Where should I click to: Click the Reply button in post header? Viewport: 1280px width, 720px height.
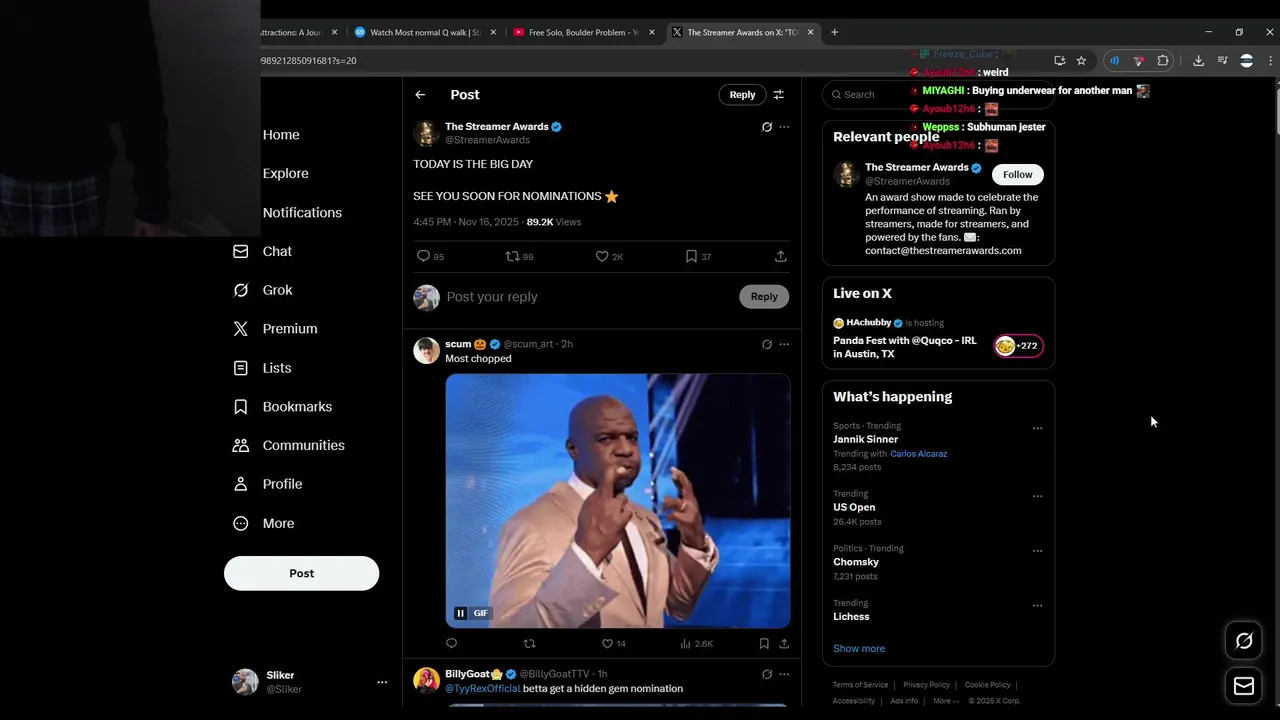pyautogui.click(x=742, y=95)
